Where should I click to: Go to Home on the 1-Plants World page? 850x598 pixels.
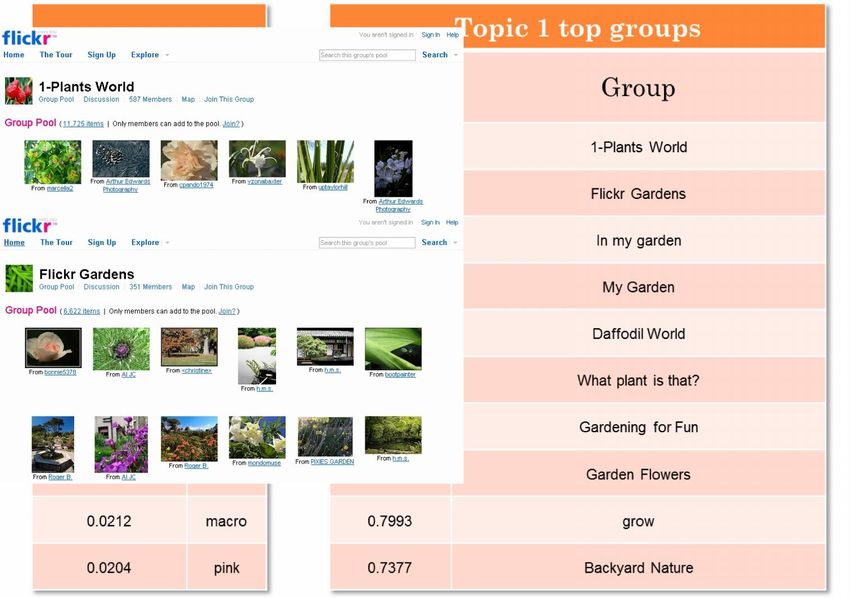coord(14,55)
